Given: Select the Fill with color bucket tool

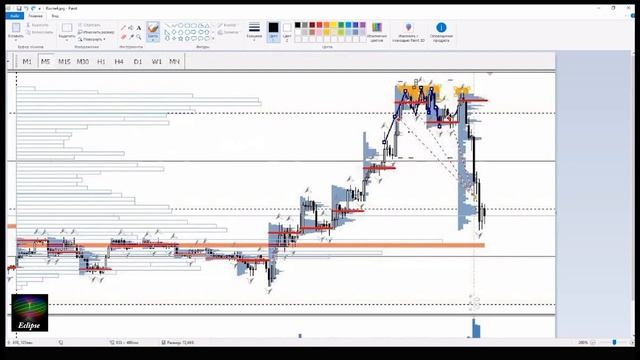Looking at the screenshot, I should pos(131,28).
